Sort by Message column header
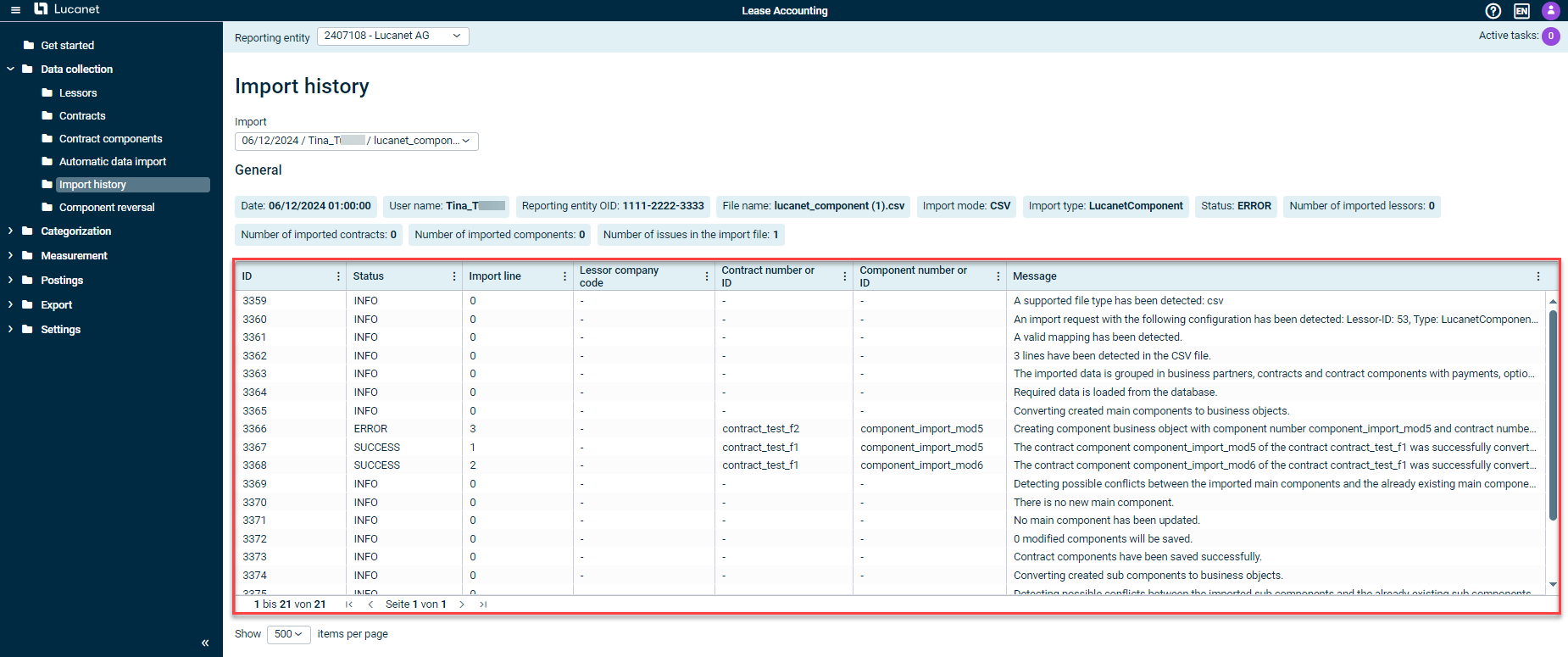The image size is (1568, 657). click(x=1035, y=276)
